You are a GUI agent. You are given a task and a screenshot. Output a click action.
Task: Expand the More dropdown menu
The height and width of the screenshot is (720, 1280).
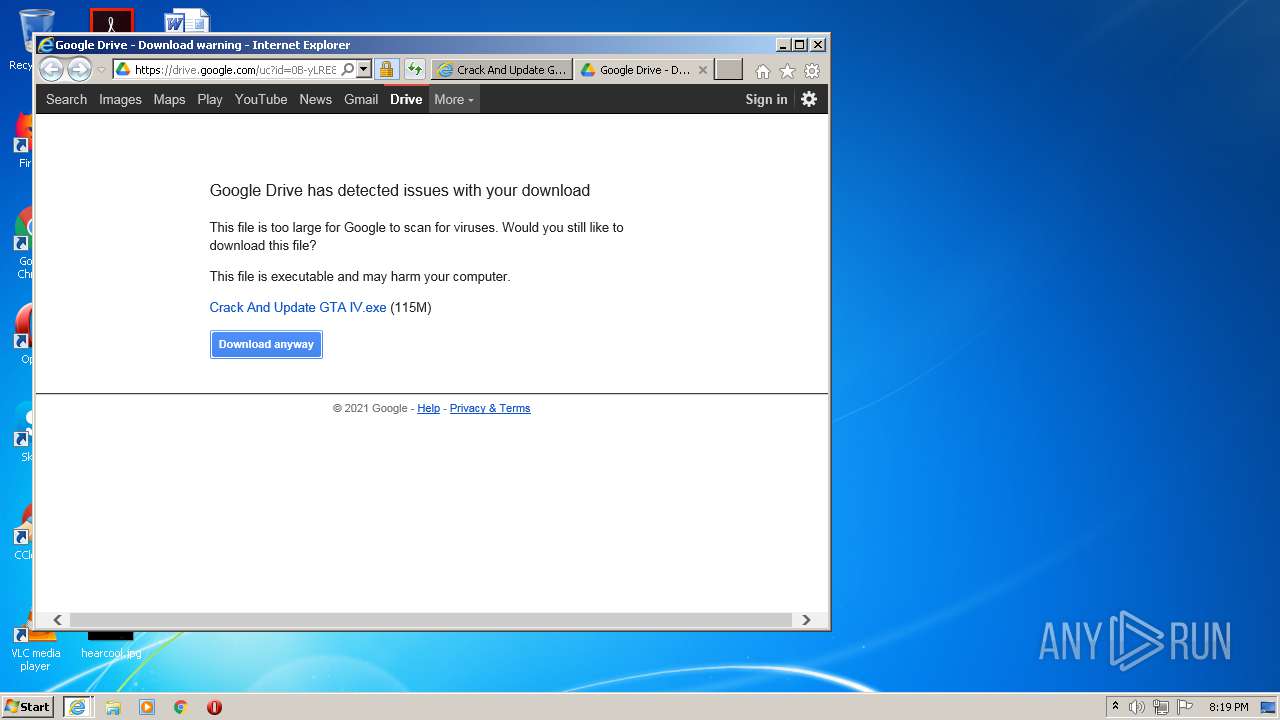(454, 99)
